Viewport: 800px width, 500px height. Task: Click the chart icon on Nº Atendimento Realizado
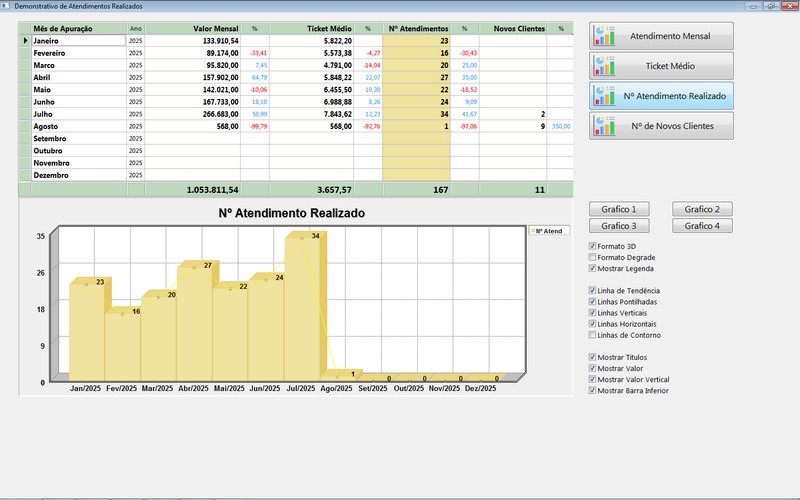(604, 96)
